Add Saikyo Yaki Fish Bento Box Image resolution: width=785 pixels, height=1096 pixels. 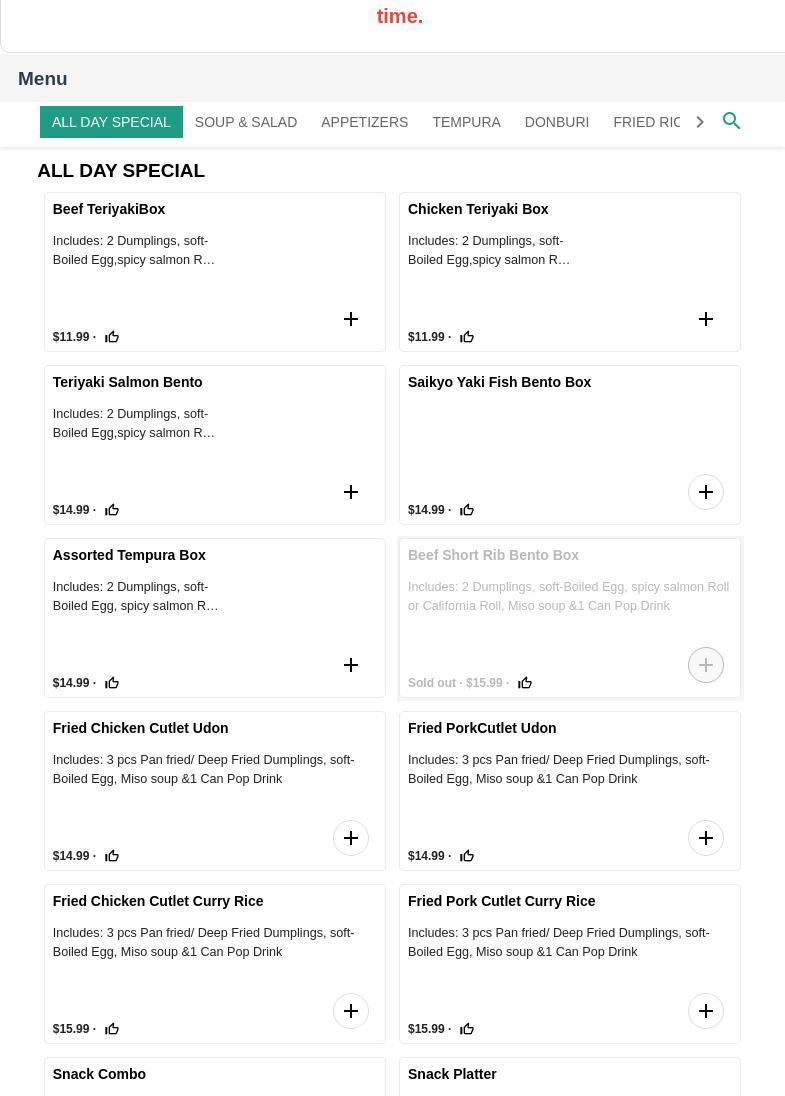click(706, 492)
